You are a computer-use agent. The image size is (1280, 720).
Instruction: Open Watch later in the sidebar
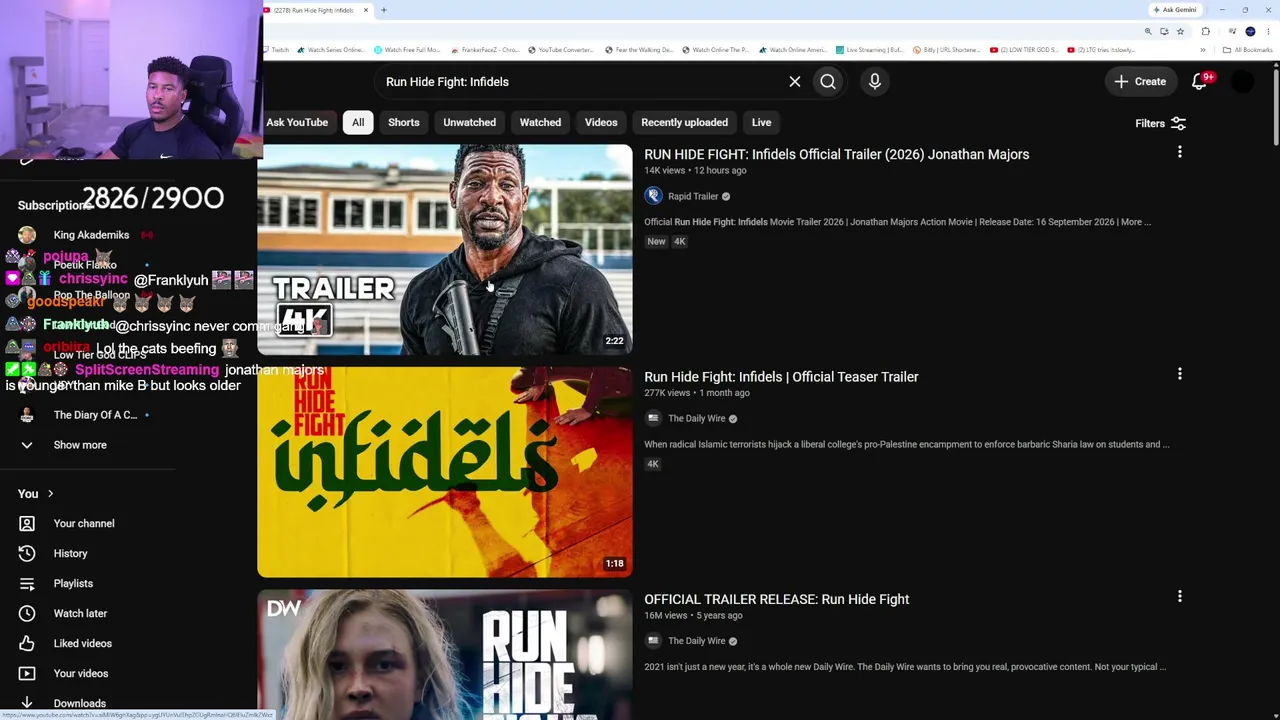[x=80, y=614]
